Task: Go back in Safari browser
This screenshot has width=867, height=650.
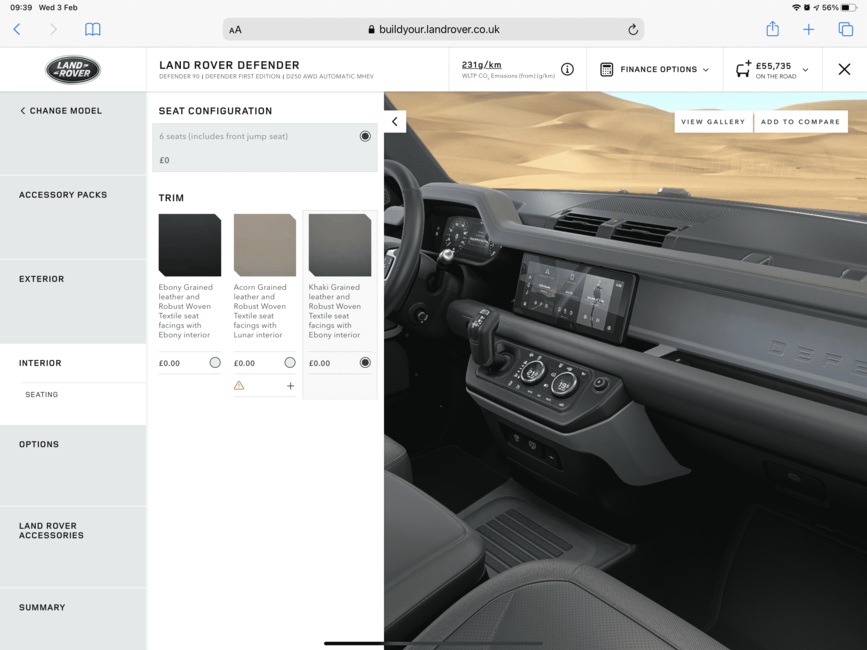Action: [17, 29]
